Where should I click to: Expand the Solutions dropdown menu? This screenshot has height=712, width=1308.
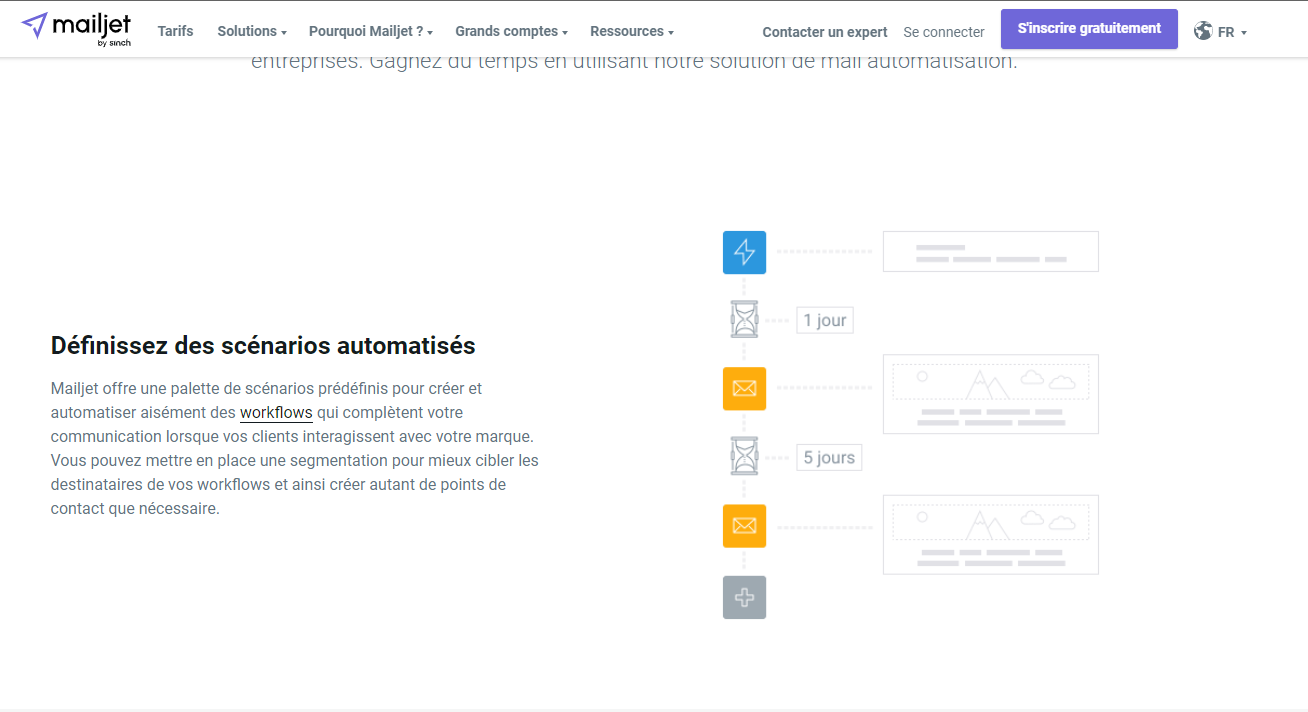tap(251, 31)
